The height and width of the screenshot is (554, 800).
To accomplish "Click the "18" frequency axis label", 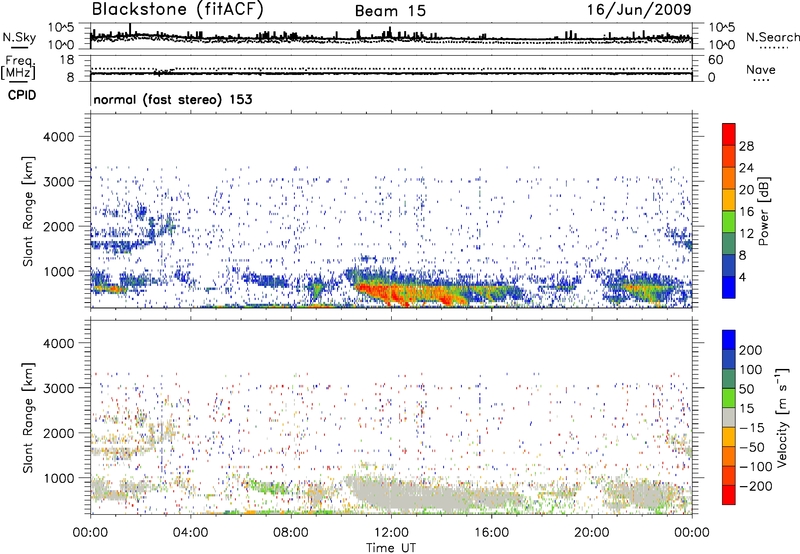I will point(67,60).
